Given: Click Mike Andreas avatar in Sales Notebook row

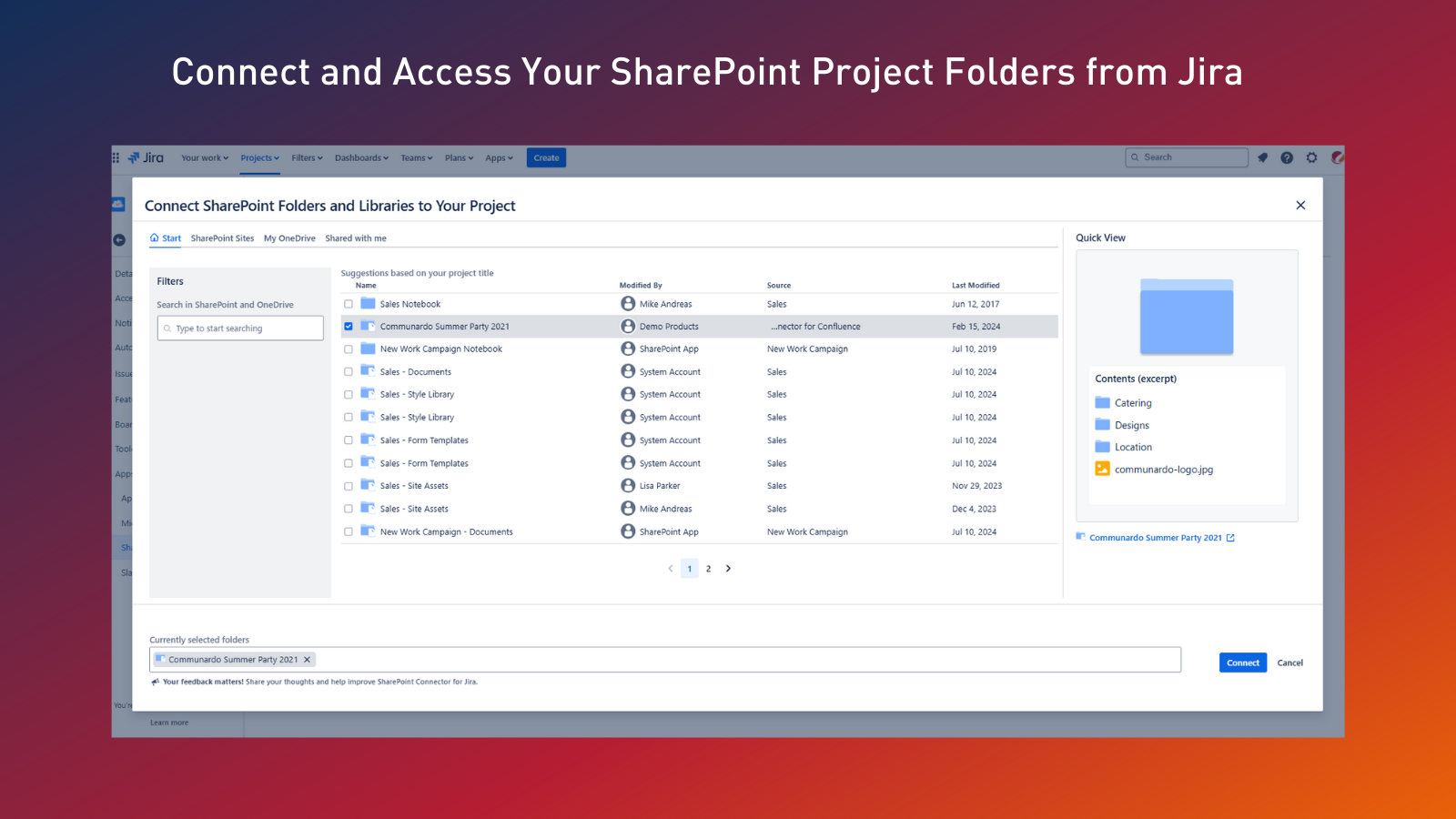Looking at the screenshot, I should [x=628, y=303].
